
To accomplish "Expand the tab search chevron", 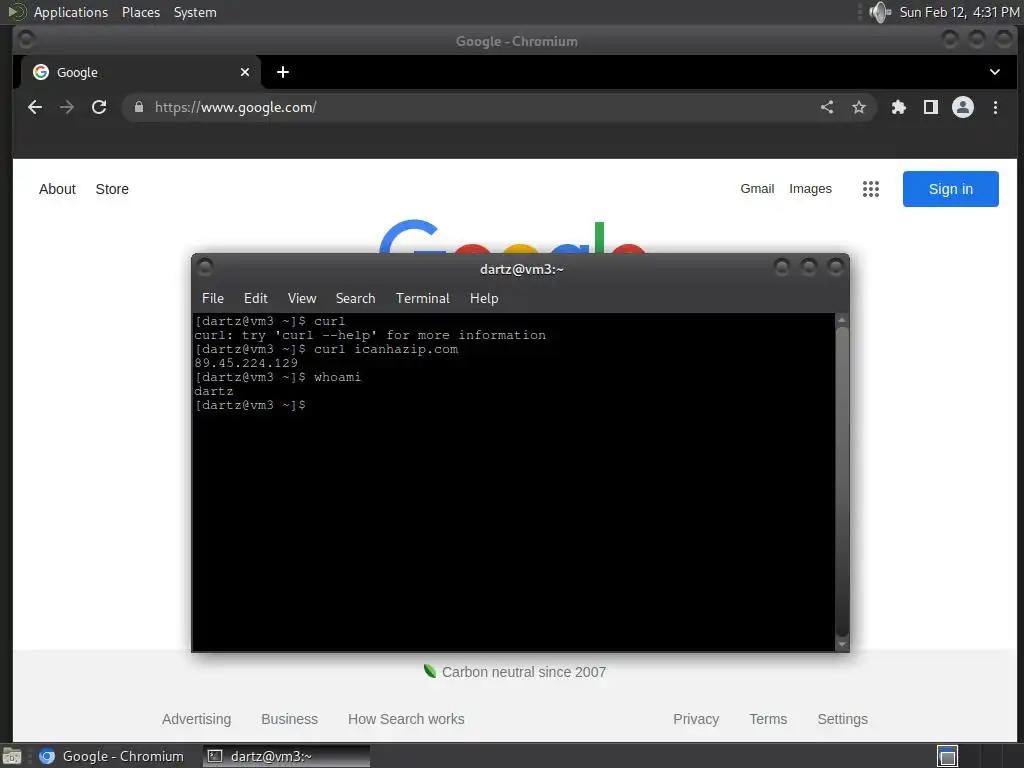I will point(995,72).
